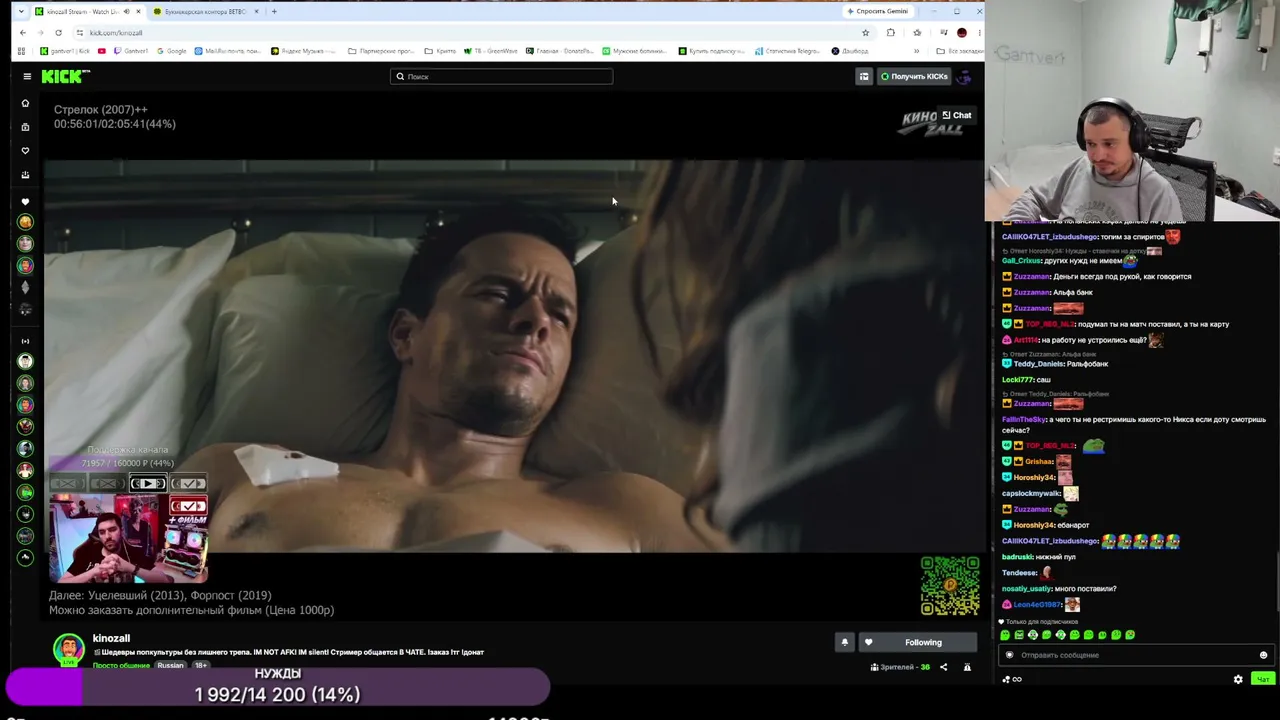Switch to the Букмекерская контора BETBOOM tab

(205, 11)
